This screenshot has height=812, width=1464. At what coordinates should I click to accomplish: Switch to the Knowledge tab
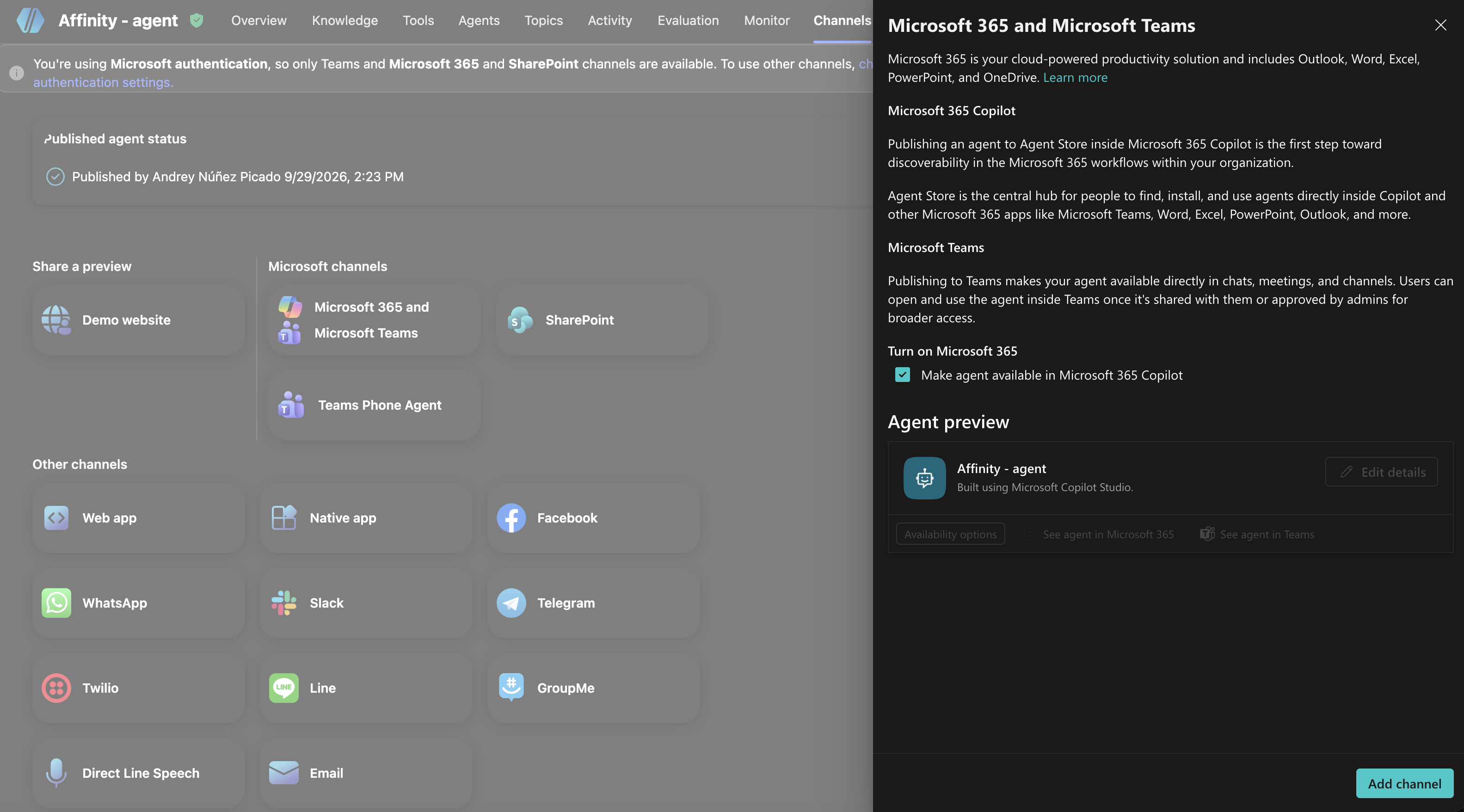(x=344, y=20)
